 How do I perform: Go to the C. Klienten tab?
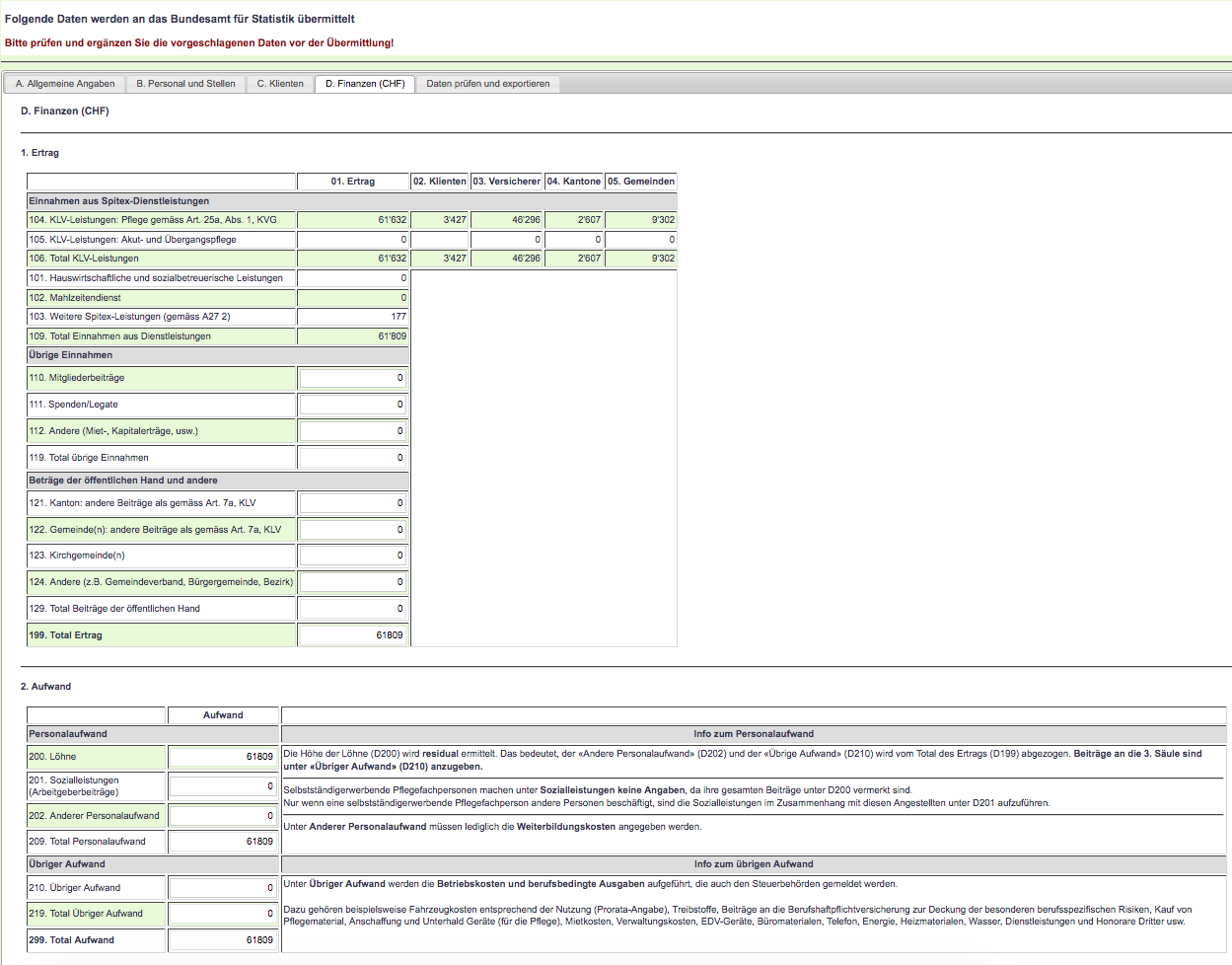click(x=280, y=84)
